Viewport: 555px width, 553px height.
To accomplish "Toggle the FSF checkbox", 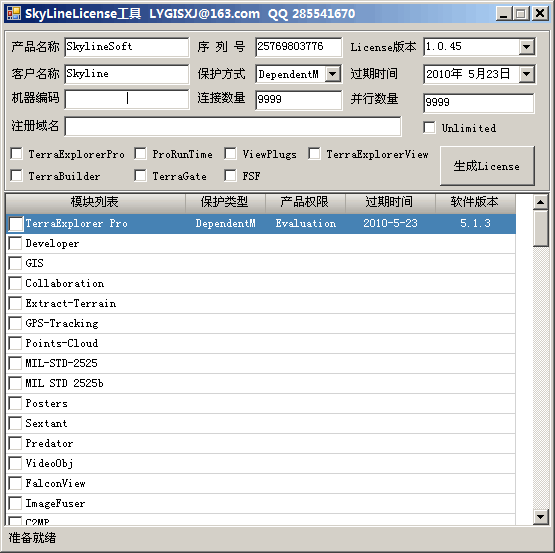I will [230, 175].
